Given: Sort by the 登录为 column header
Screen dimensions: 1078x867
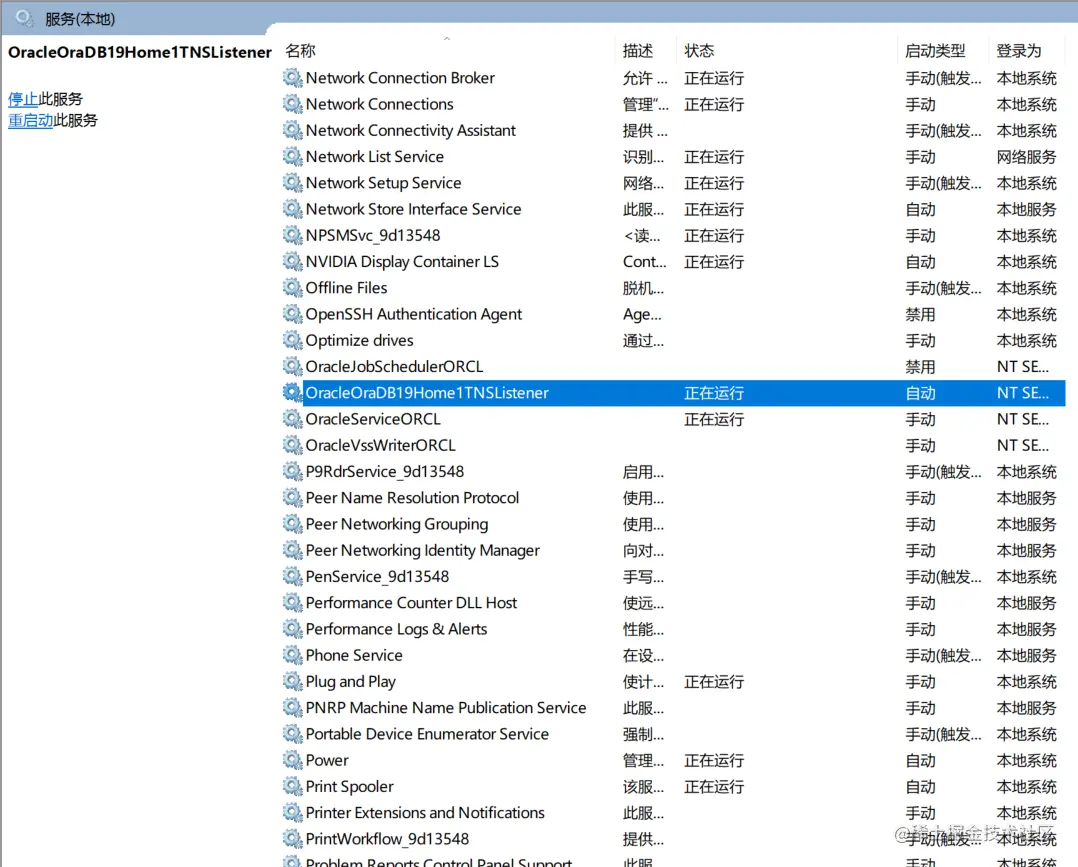Looking at the screenshot, I should [1019, 50].
